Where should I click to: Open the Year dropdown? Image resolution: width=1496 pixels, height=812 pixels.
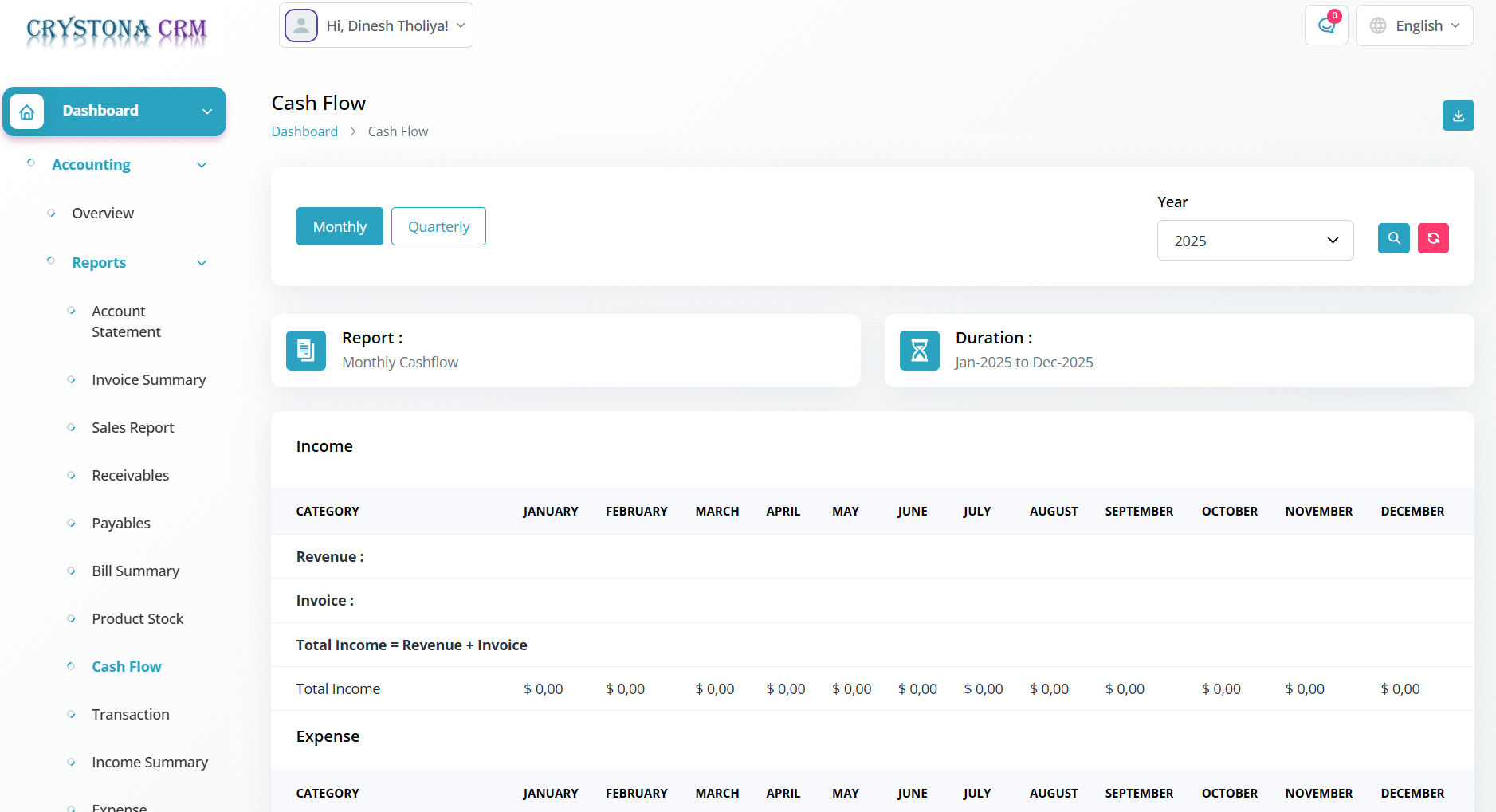click(1255, 241)
